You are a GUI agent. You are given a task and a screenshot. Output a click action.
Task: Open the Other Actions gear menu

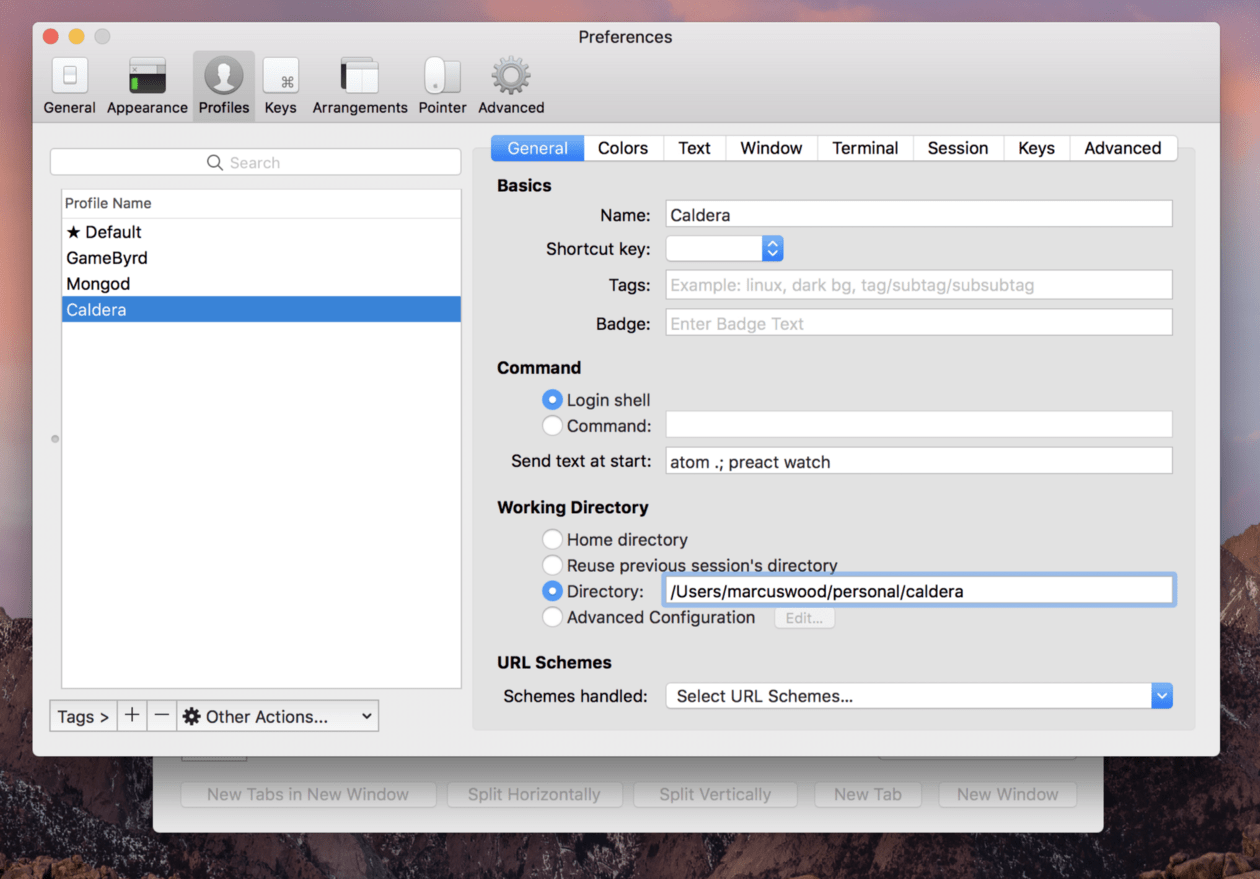[277, 715]
